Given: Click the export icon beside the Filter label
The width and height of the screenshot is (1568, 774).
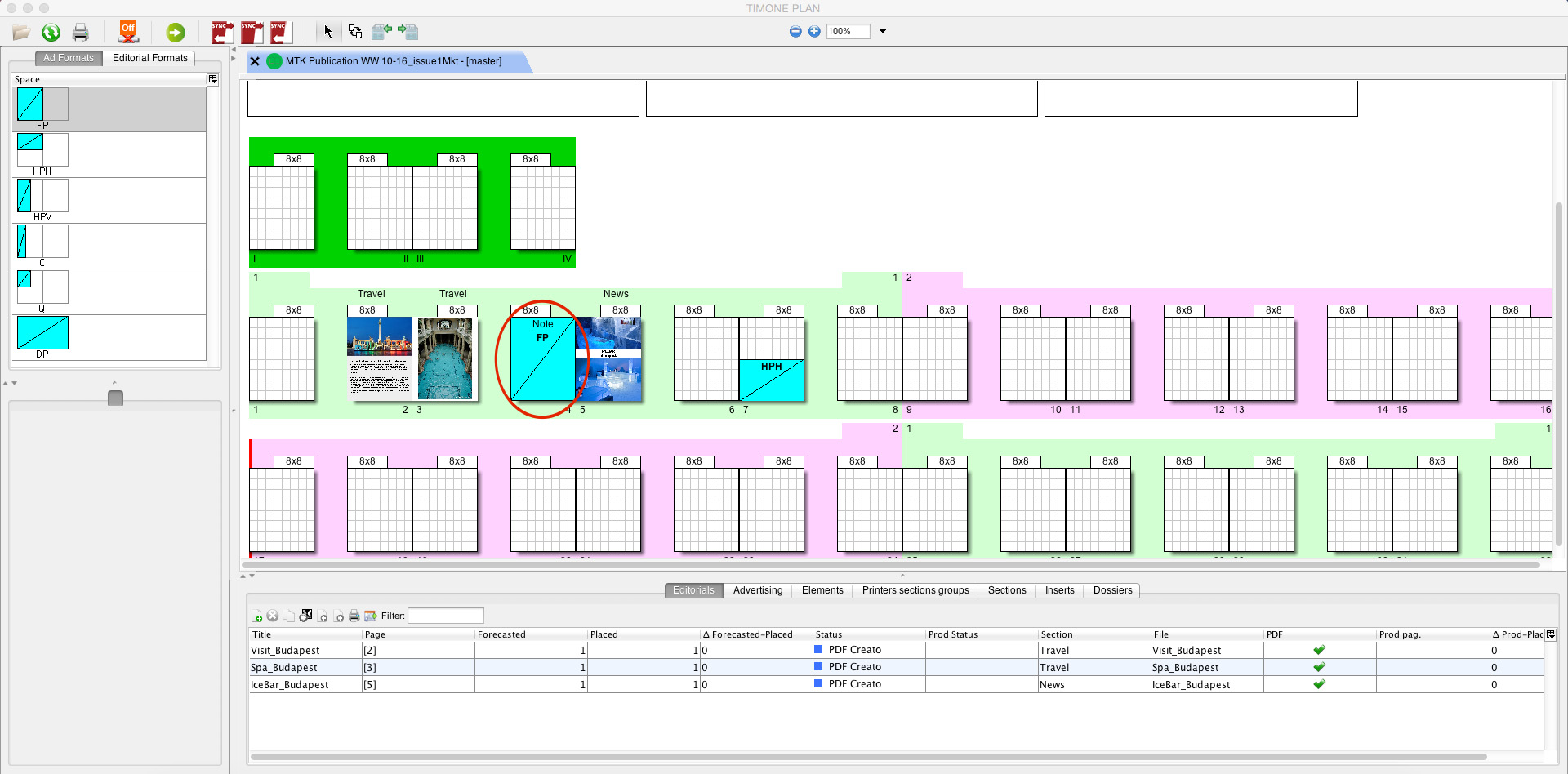Looking at the screenshot, I should point(370,616).
